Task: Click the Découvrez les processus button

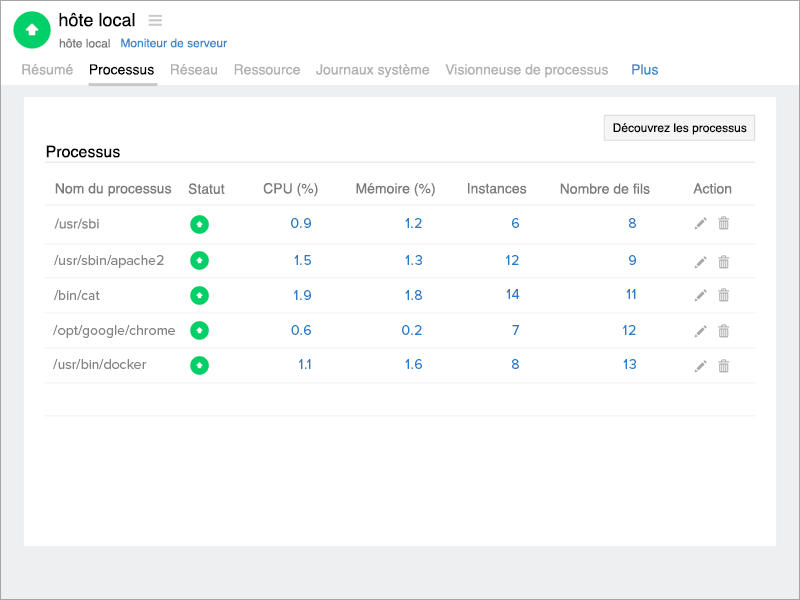Action: coord(679,128)
